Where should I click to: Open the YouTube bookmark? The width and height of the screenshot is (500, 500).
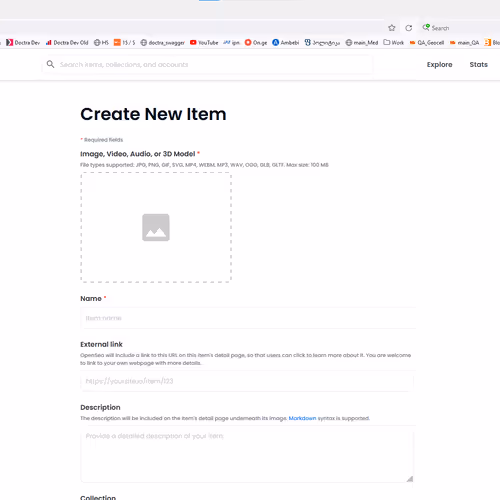click(204, 43)
